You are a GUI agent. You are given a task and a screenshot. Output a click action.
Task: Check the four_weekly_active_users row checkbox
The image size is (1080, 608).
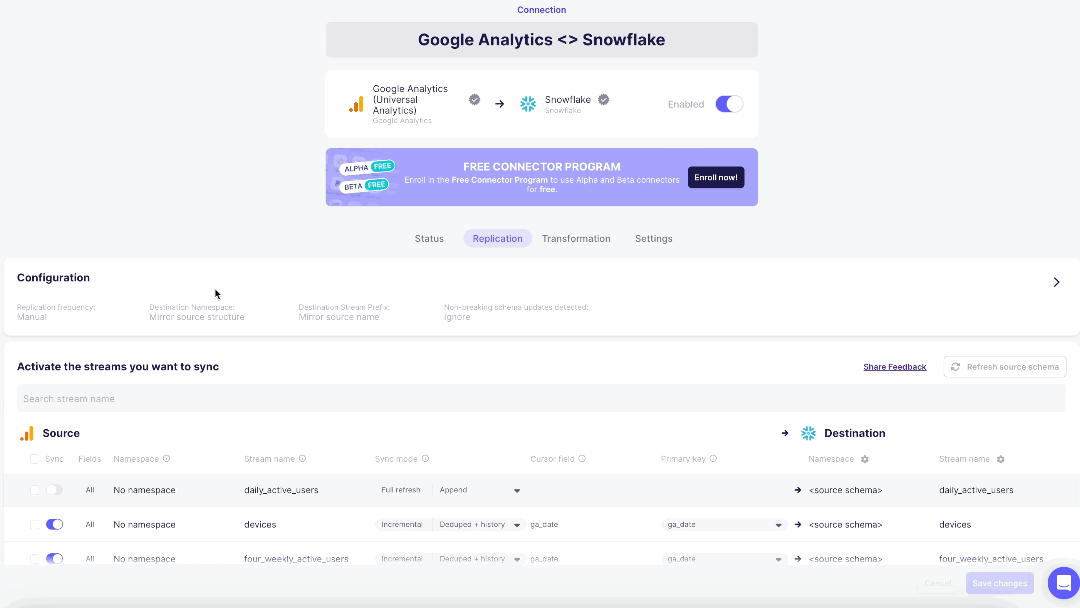34,558
